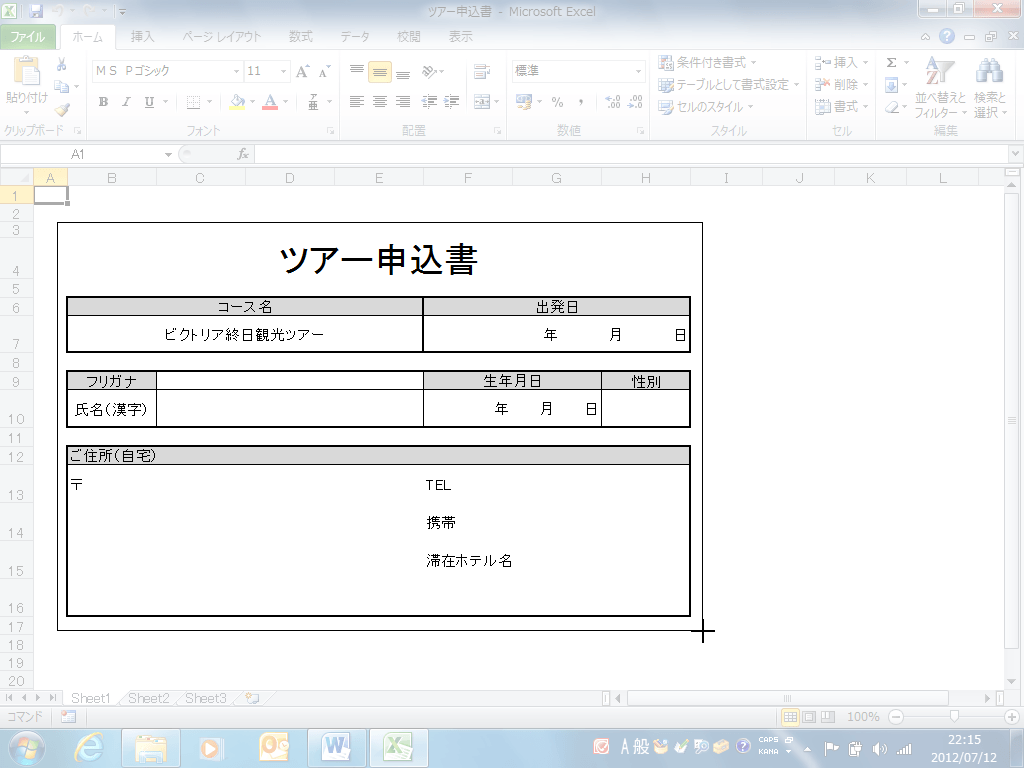1024x768 pixels.
Task: Open the MS Pゴシック font name dropdown
Action: tap(237, 72)
